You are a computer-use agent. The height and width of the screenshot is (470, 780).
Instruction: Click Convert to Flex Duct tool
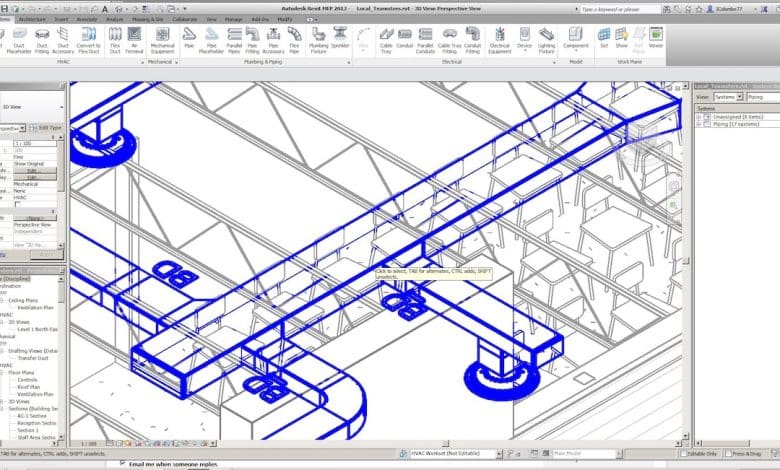(x=89, y=41)
